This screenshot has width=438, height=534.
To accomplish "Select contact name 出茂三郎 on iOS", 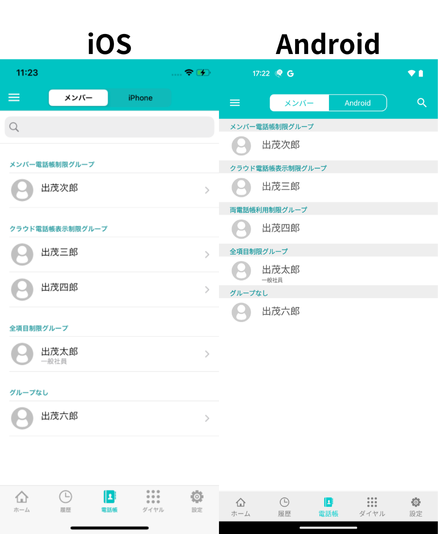I will (60, 252).
